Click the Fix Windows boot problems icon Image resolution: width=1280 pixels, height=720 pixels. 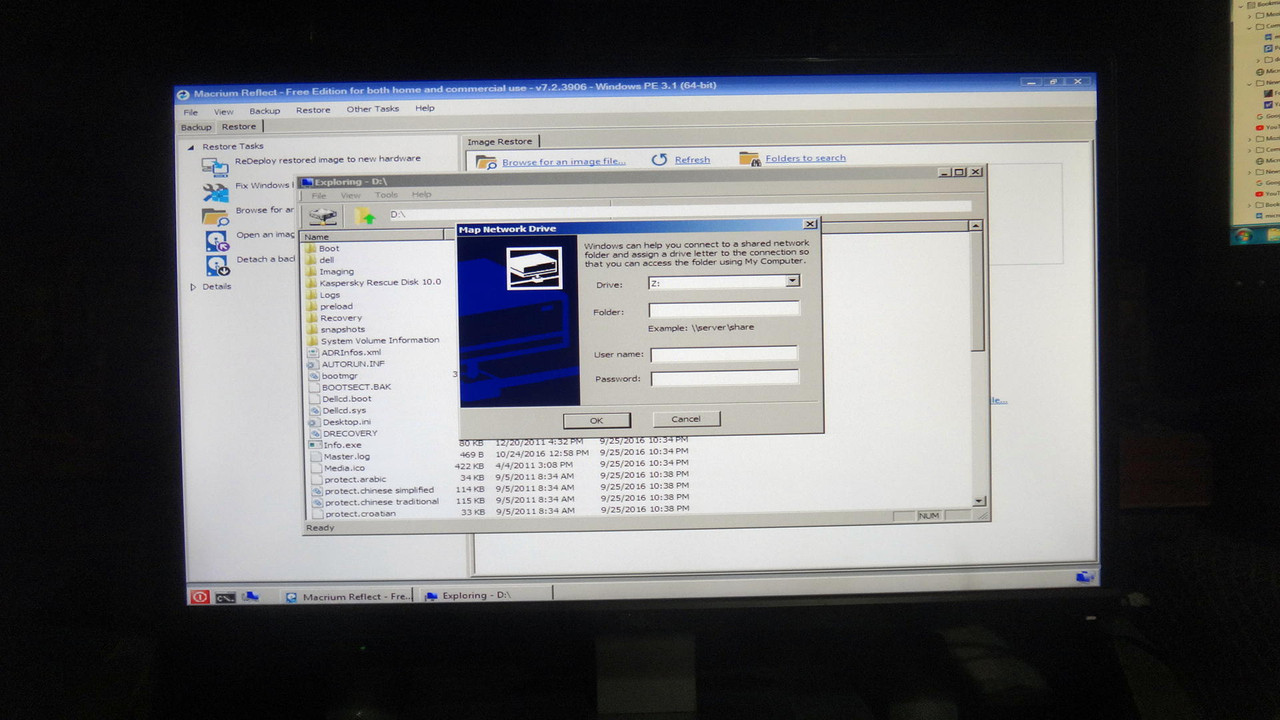tap(215, 191)
